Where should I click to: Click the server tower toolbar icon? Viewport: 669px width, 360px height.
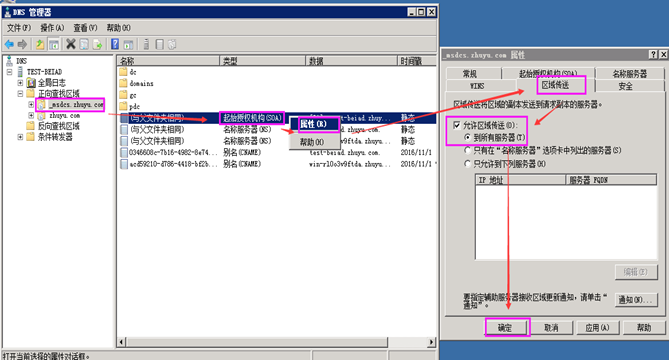146,44
